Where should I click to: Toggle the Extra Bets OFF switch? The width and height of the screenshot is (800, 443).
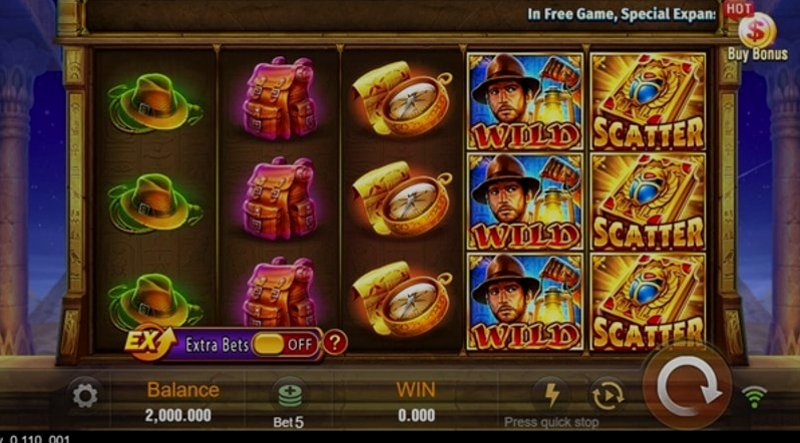pyautogui.click(x=285, y=345)
